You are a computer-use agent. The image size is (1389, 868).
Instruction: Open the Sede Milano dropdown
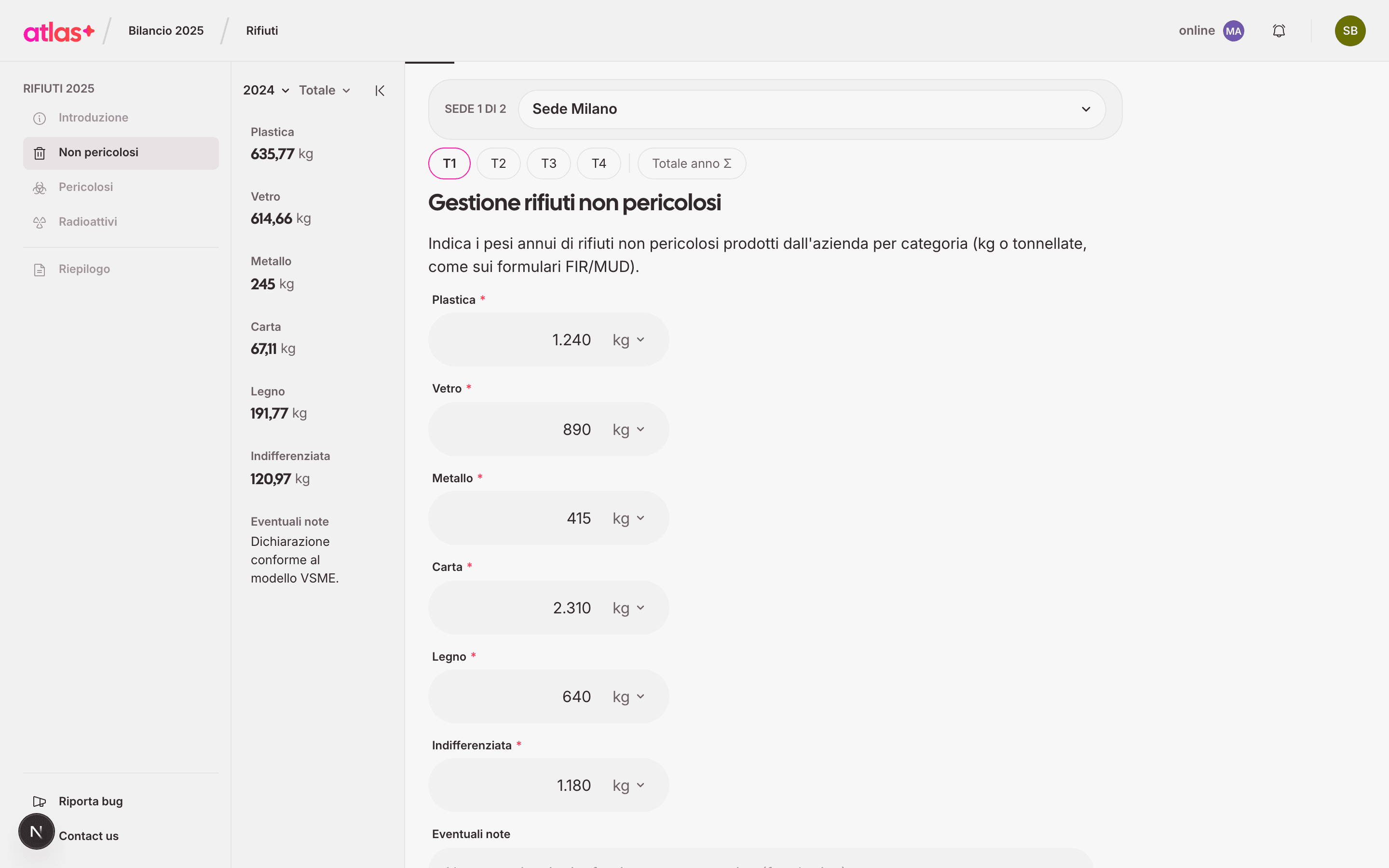point(812,109)
